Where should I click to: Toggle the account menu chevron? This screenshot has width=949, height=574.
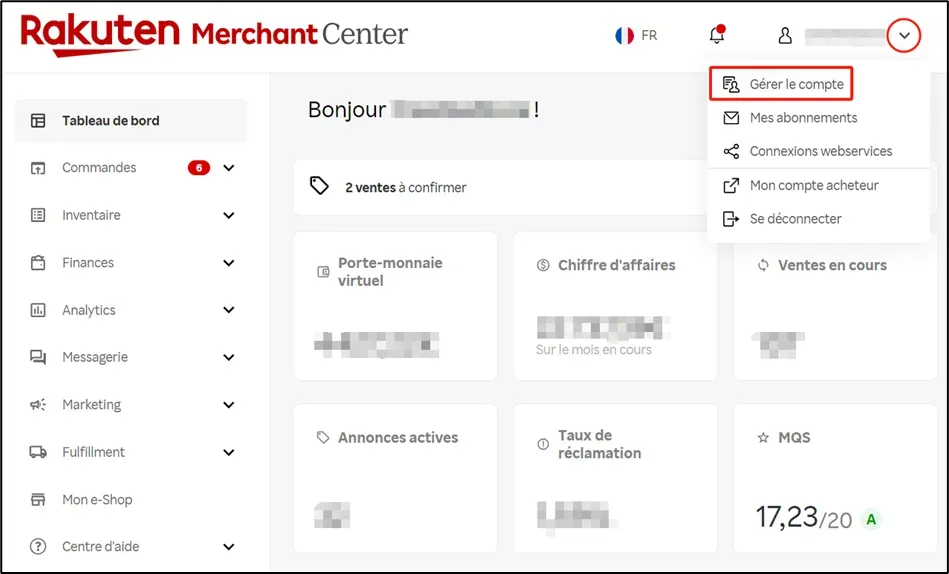point(904,36)
